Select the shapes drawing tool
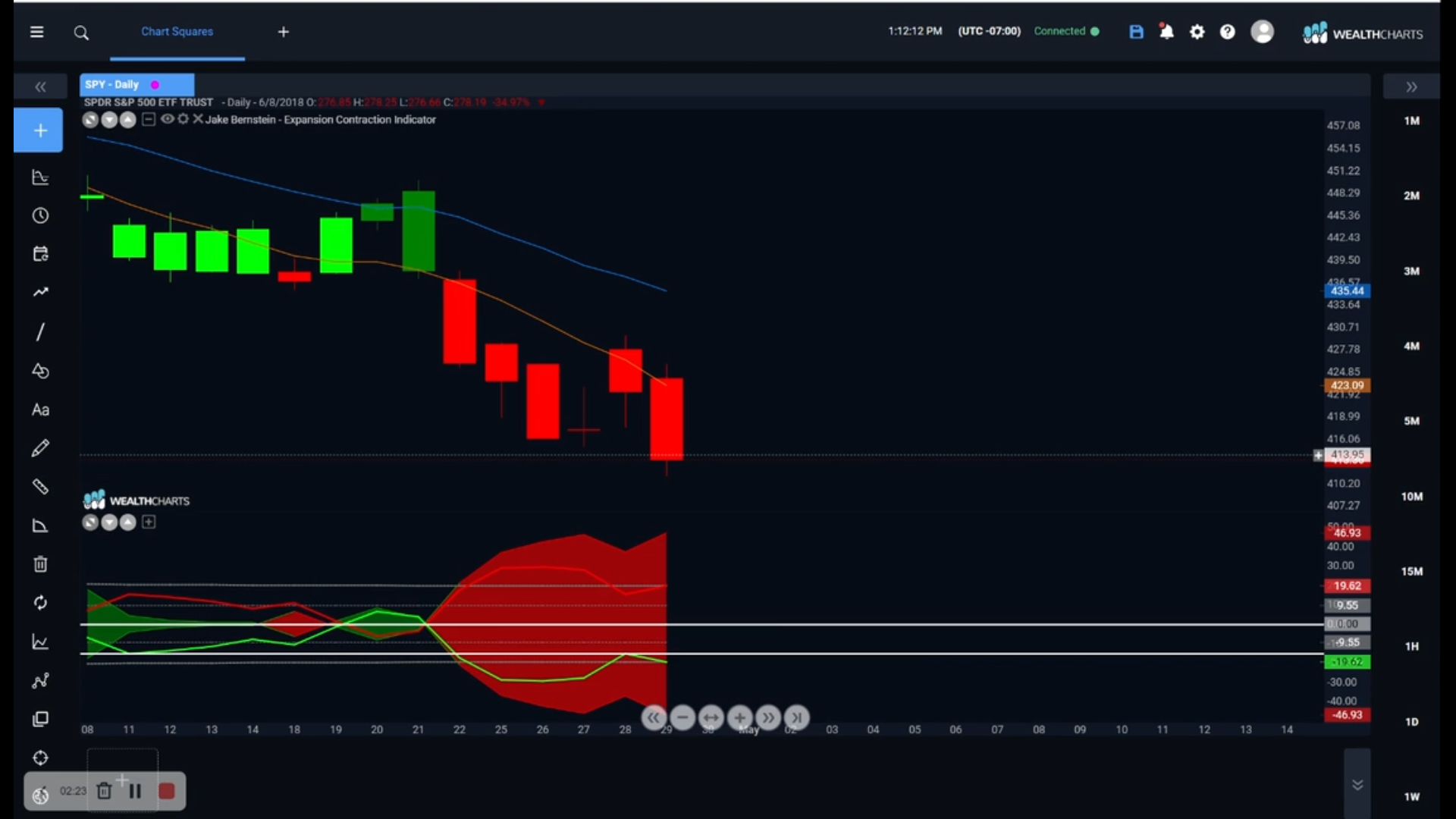 [x=40, y=371]
